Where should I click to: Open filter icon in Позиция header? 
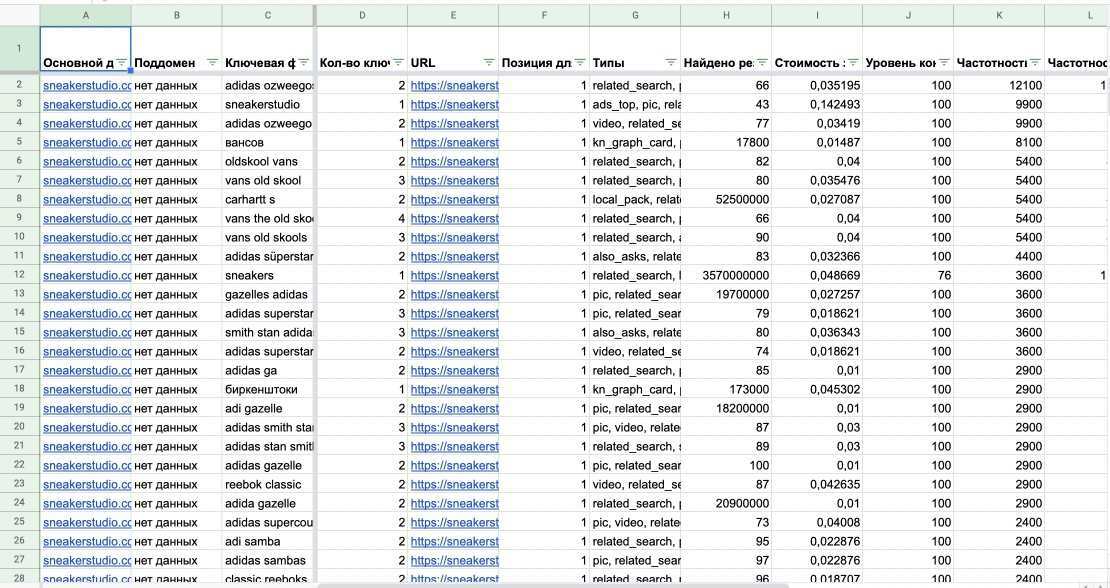(x=580, y=63)
